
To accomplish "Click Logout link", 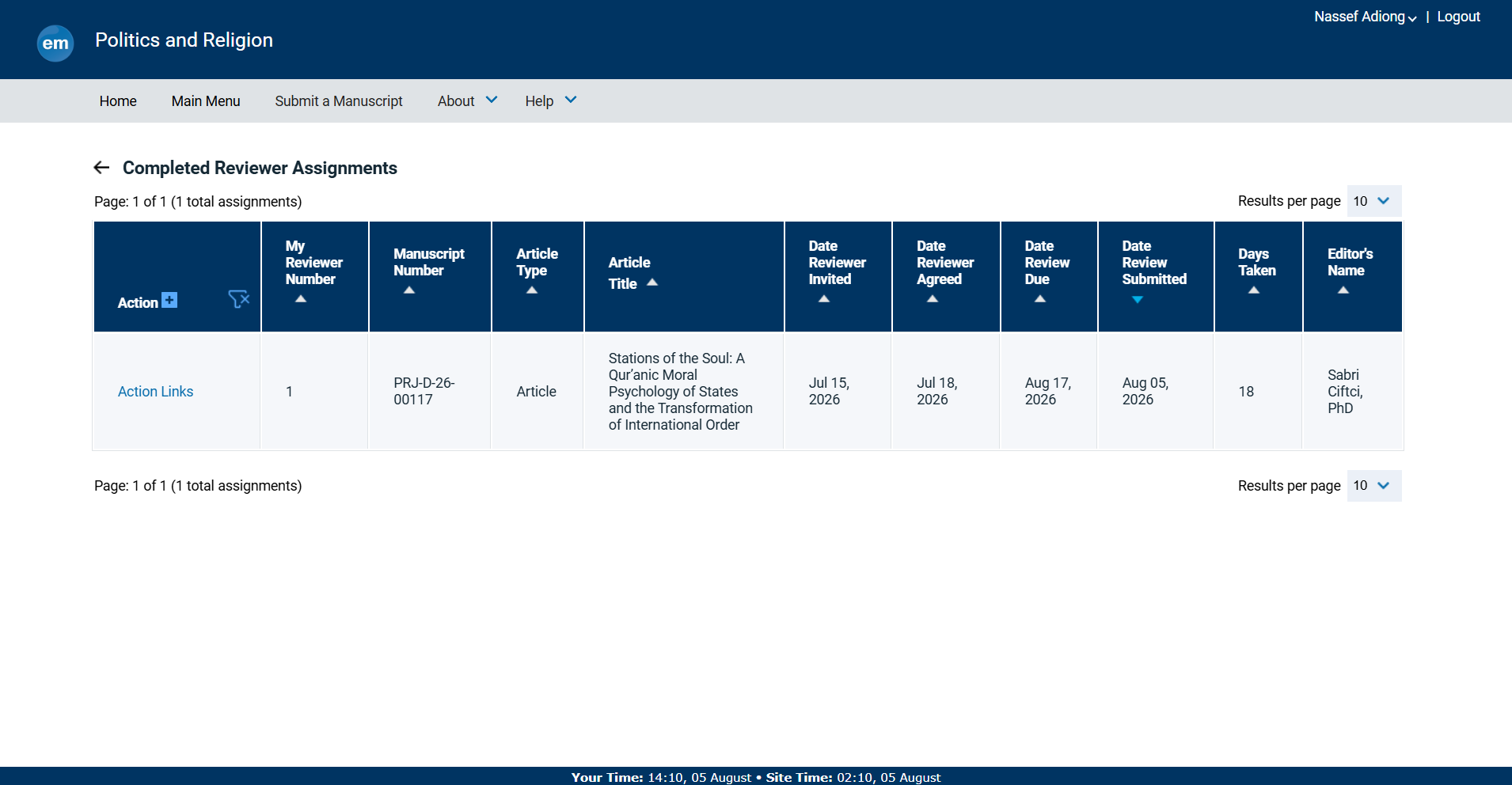I will point(1458,17).
